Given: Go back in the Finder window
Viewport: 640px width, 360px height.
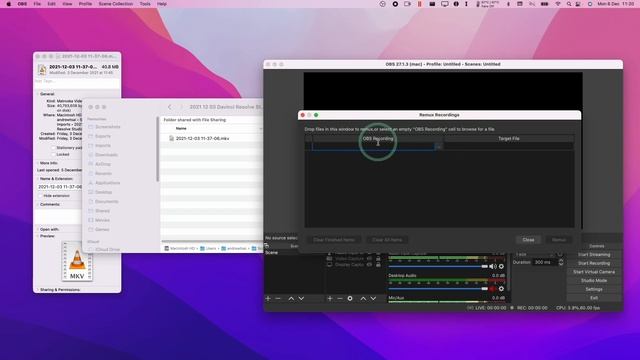Looking at the screenshot, I should (x=170, y=107).
